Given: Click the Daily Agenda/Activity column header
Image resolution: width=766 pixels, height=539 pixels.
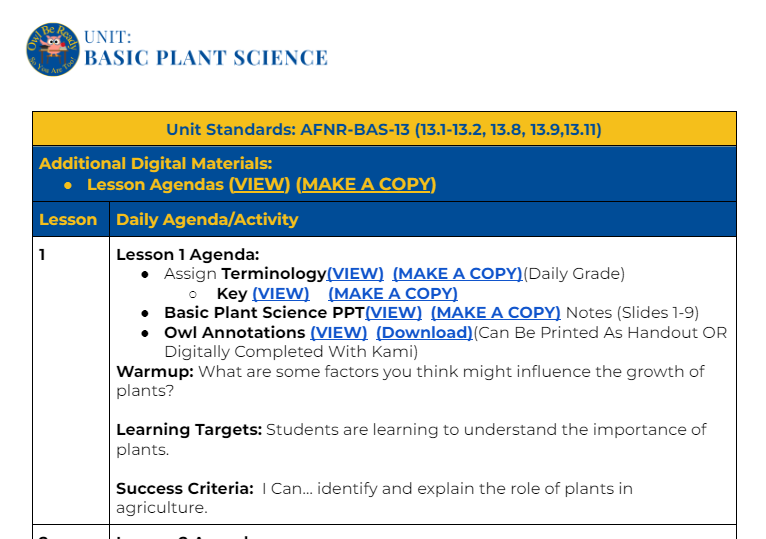Looking at the screenshot, I should point(207,220).
